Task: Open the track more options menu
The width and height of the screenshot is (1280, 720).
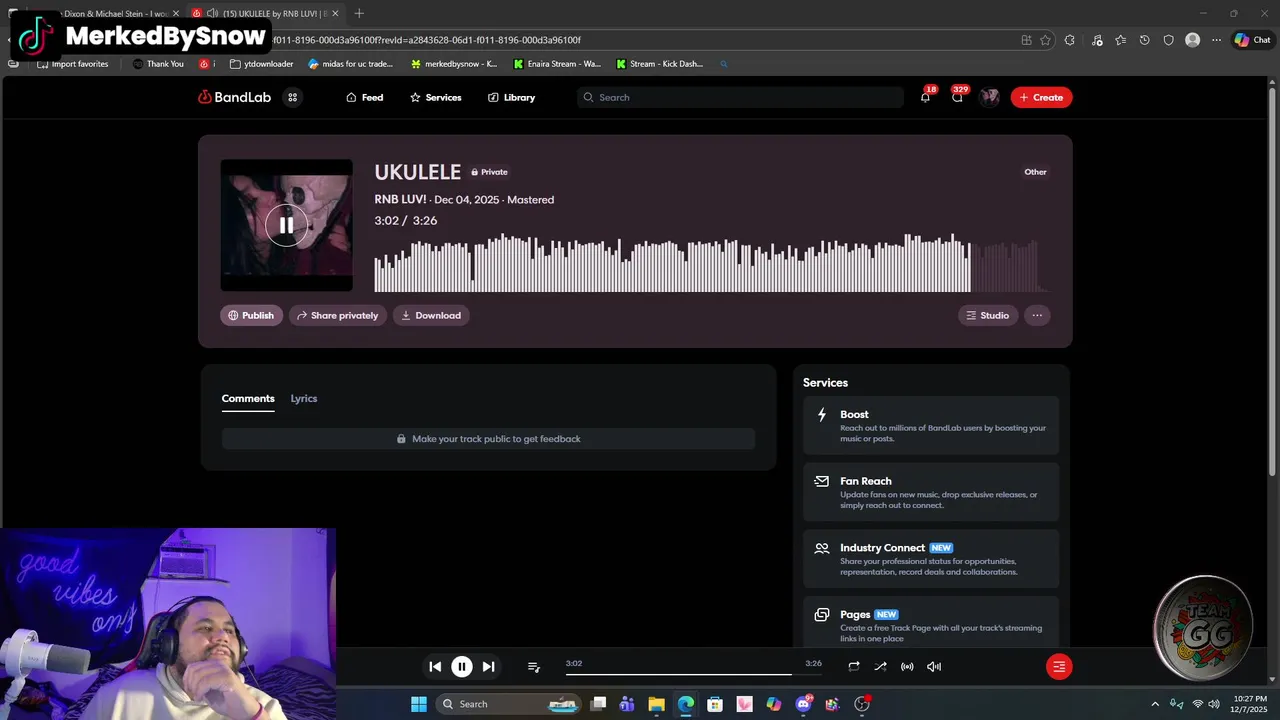Action: (x=1037, y=315)
